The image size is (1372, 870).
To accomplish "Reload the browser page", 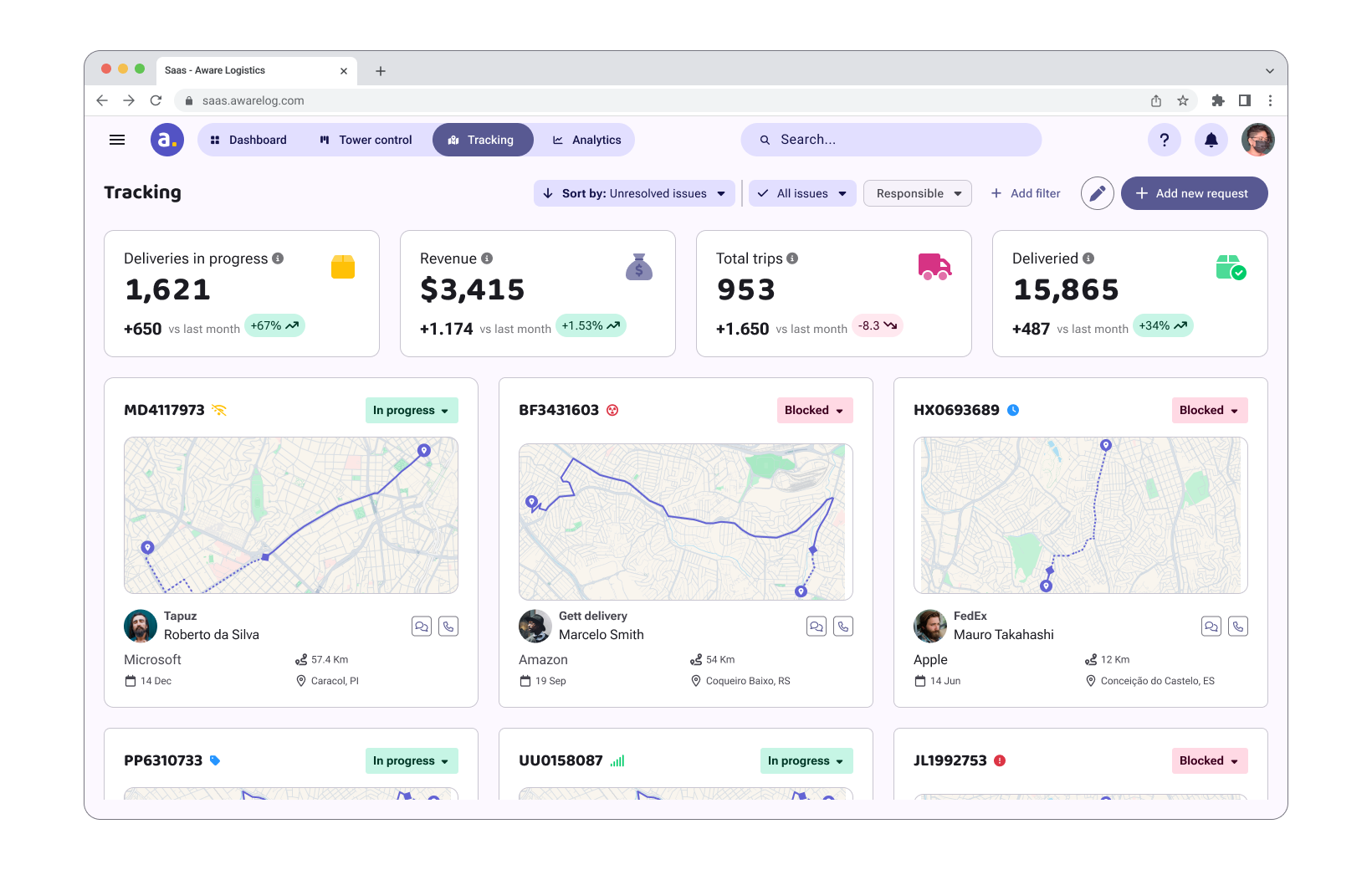I will point(156,100).
